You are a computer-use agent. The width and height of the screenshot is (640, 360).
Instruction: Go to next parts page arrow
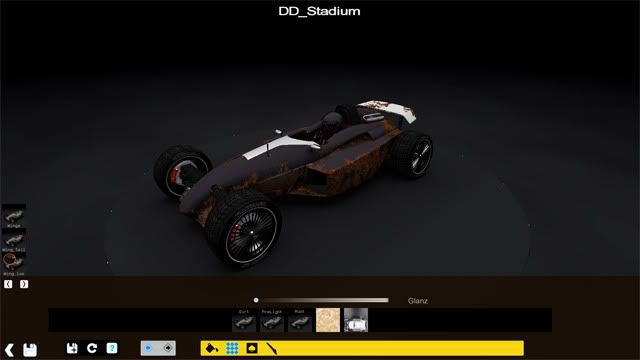[x=24, y=284]
